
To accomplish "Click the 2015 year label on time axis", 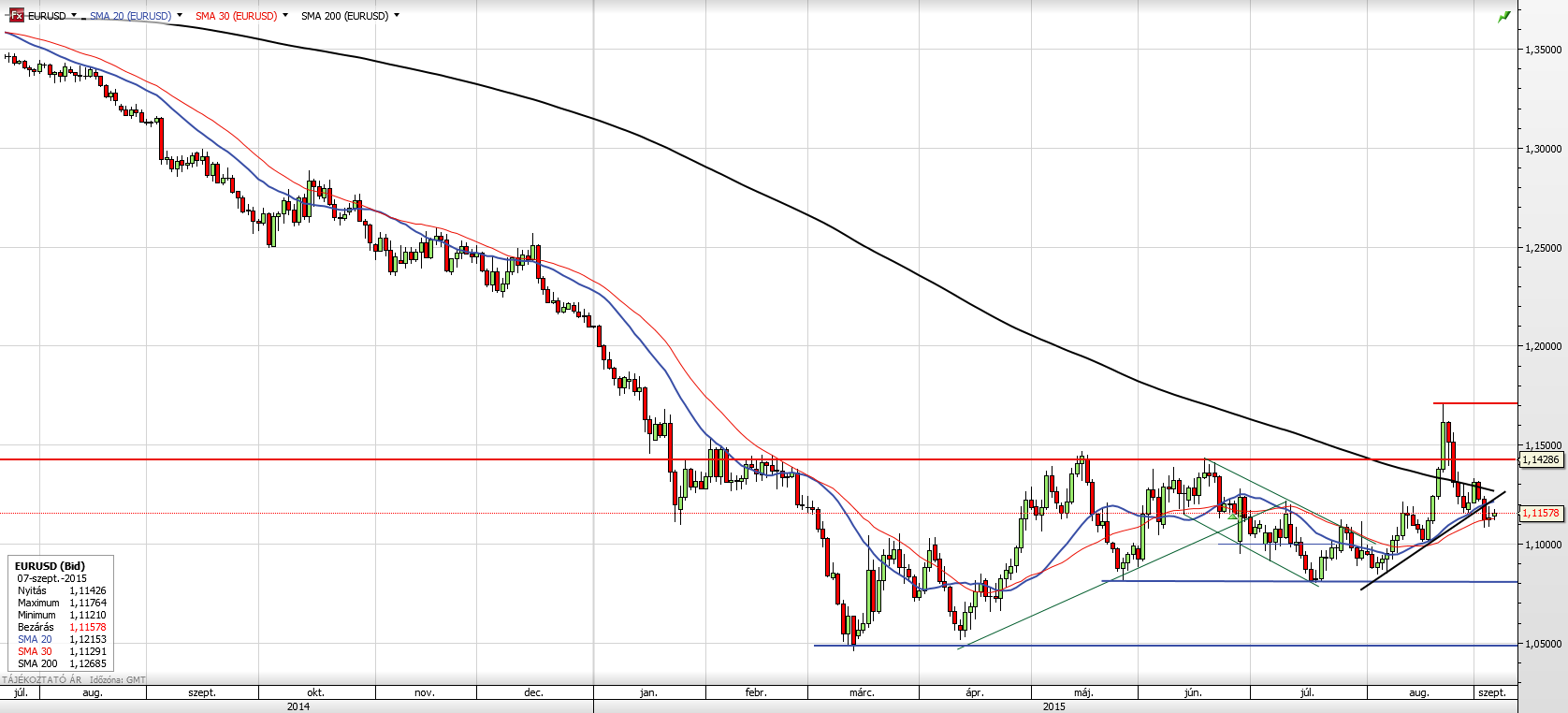I will [x=1054, y=706].
